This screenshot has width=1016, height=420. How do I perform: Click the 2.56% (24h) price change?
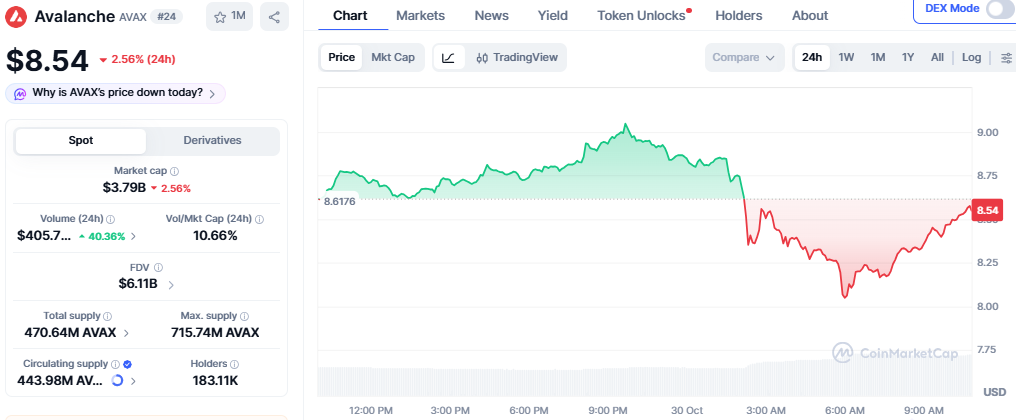(137, 60)
